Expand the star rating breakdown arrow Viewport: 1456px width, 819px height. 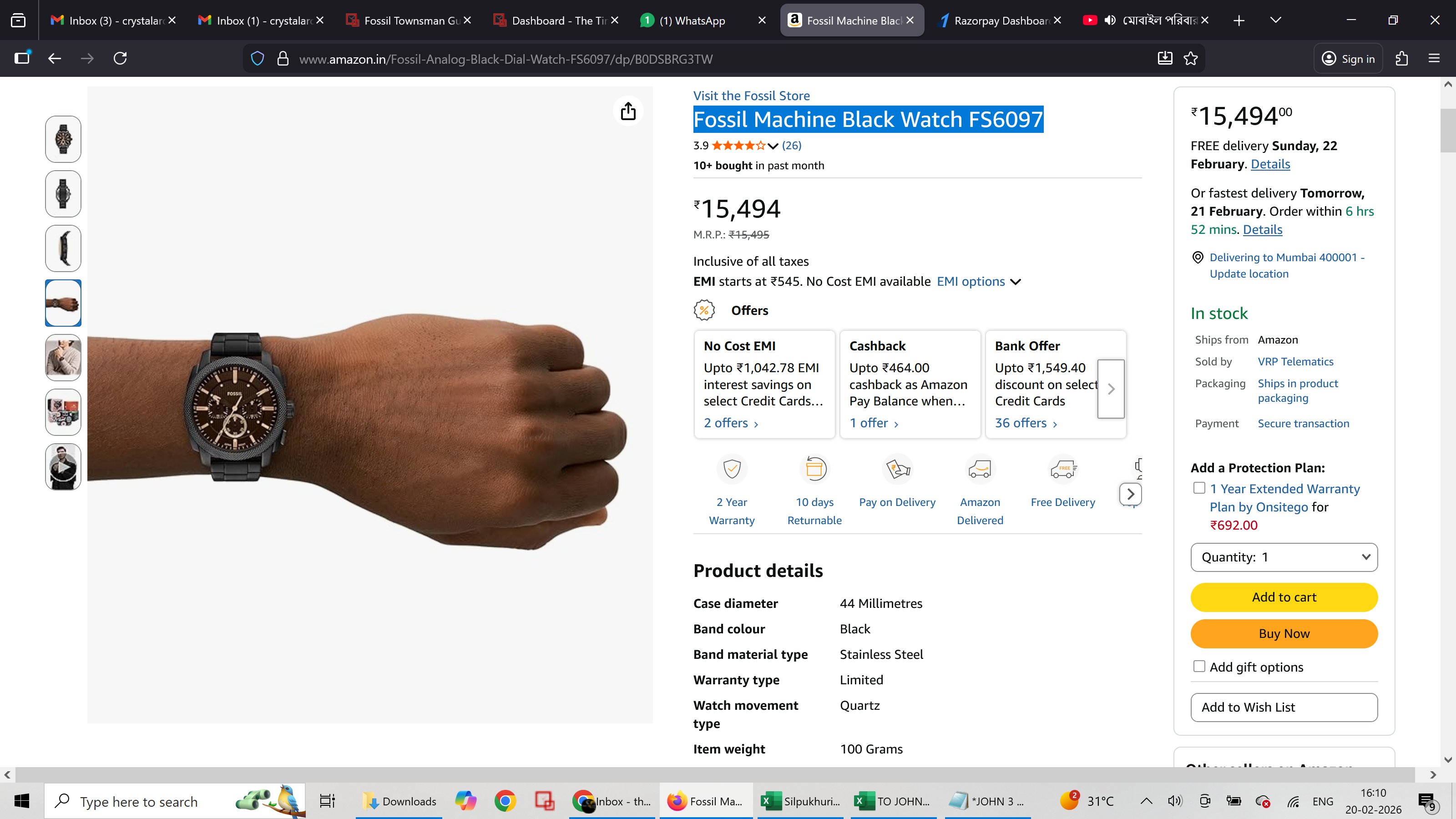pyautogui.click(x=773, y=146)
